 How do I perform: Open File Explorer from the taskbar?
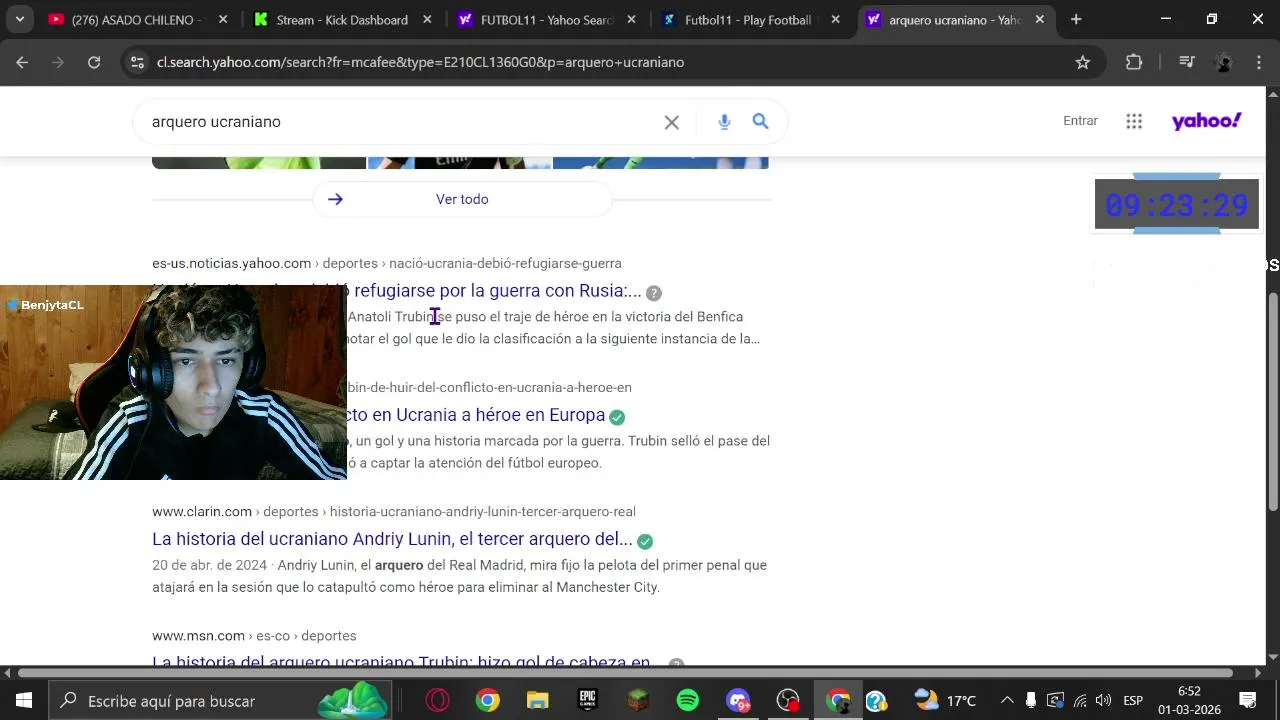(538, 701)
